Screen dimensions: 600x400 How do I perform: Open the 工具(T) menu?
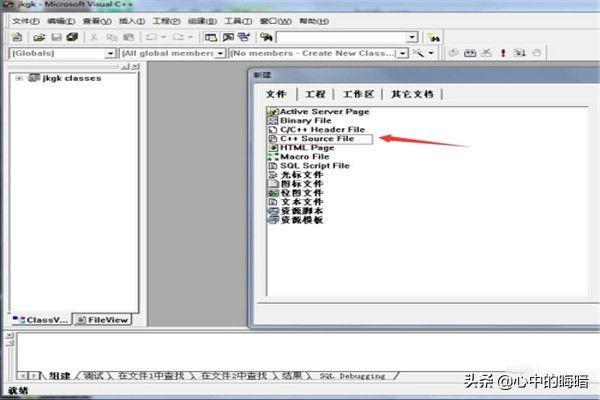238,21
